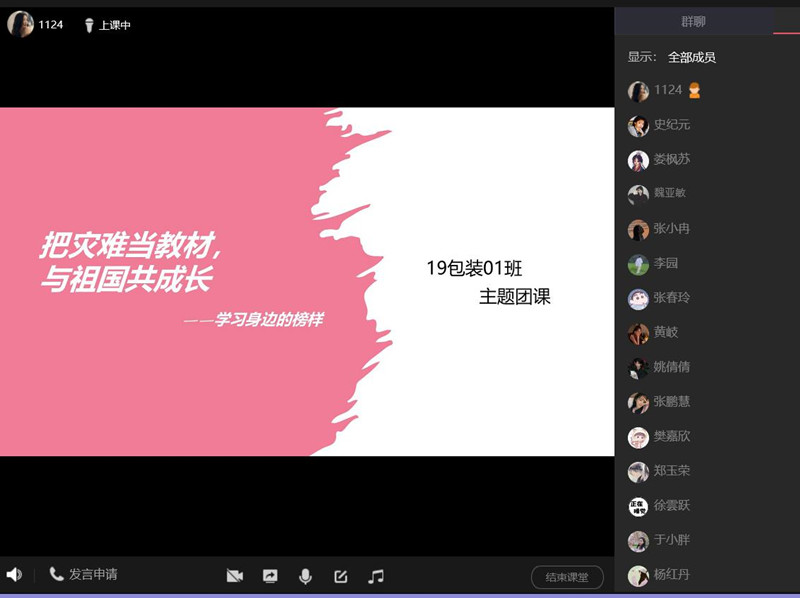Select member 张小冉 from the list

coord(671,229)
